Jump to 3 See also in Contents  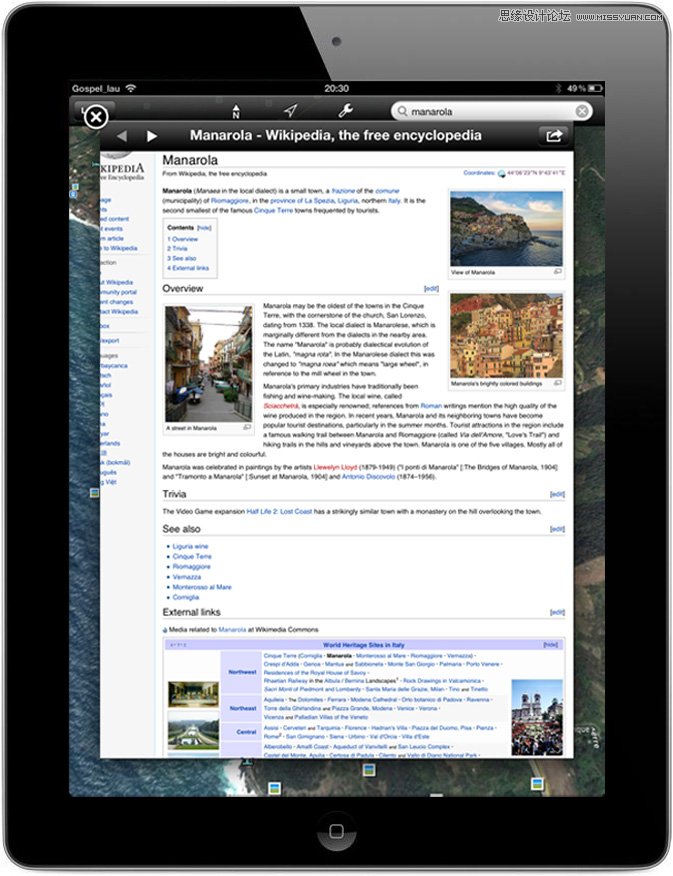(x=182, y=258)
